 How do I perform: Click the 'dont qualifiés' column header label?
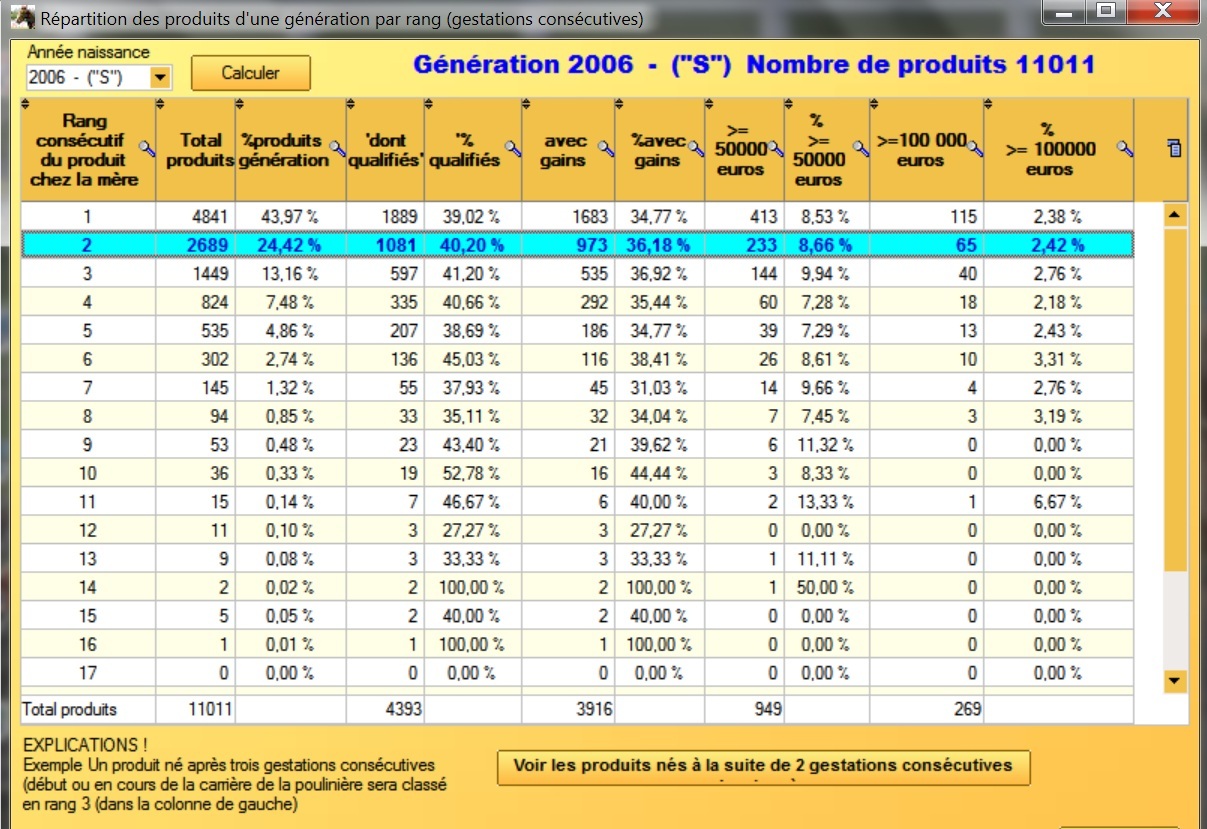pyautogui.click(x=385, y=150)
